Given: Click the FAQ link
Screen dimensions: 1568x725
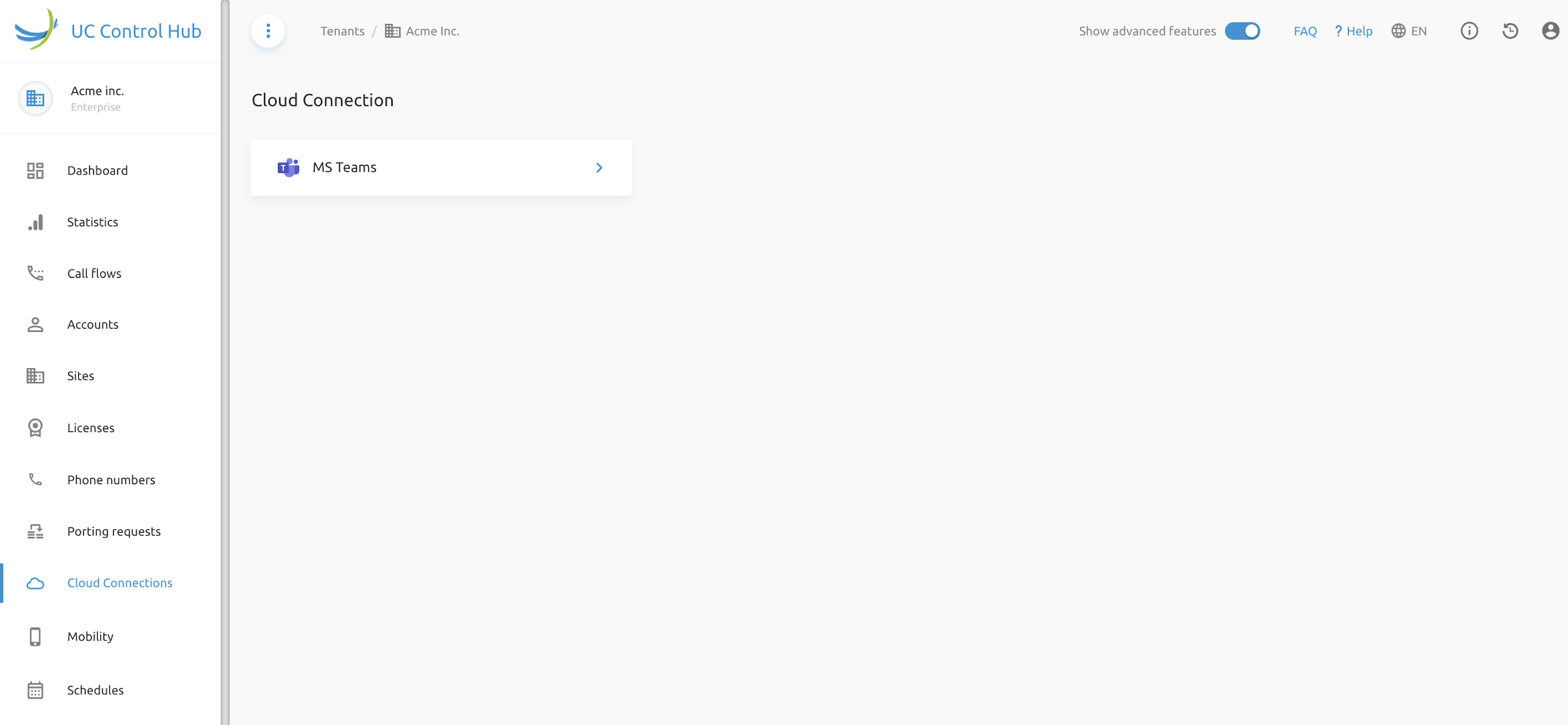Looking at the screenshot, I should 1305,31.
